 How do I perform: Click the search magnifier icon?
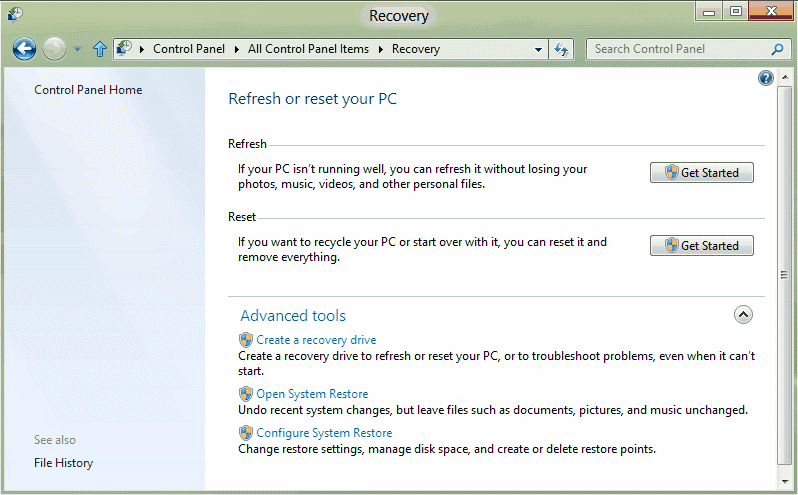click(x=777, y=49)
